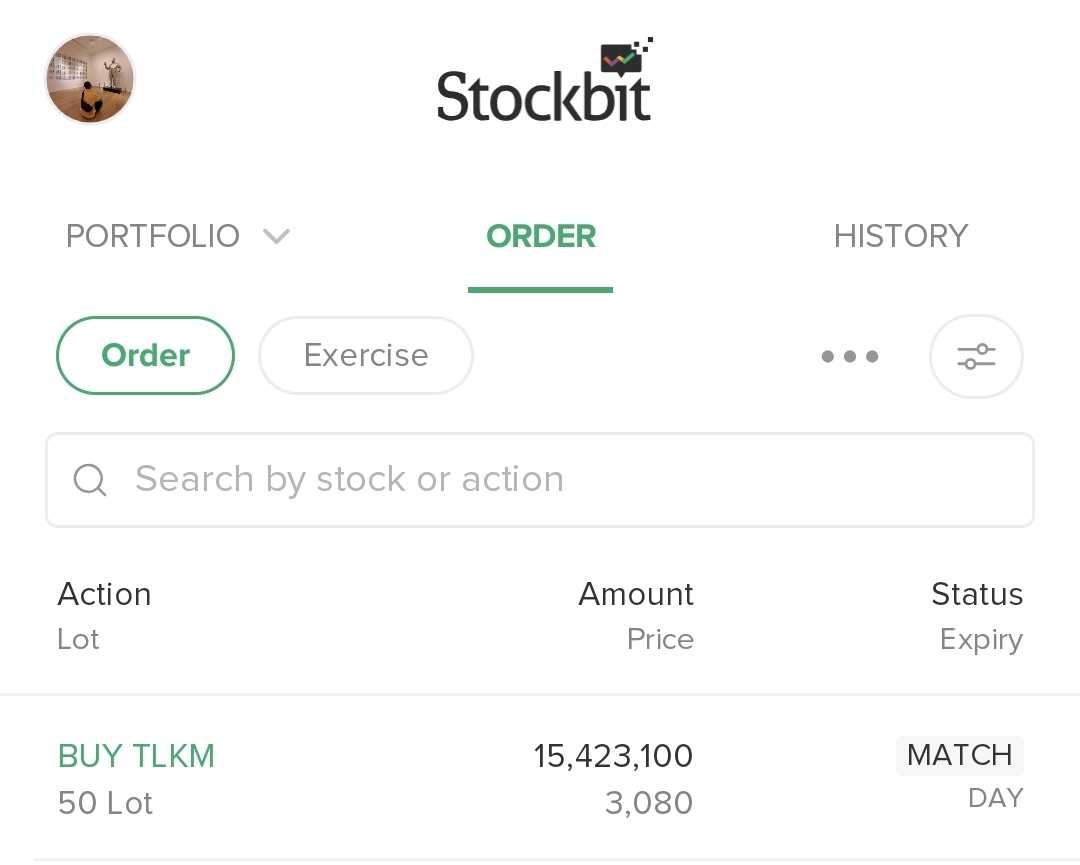Sort by the Action column header
1080x865 pixels.
[104, 594]
